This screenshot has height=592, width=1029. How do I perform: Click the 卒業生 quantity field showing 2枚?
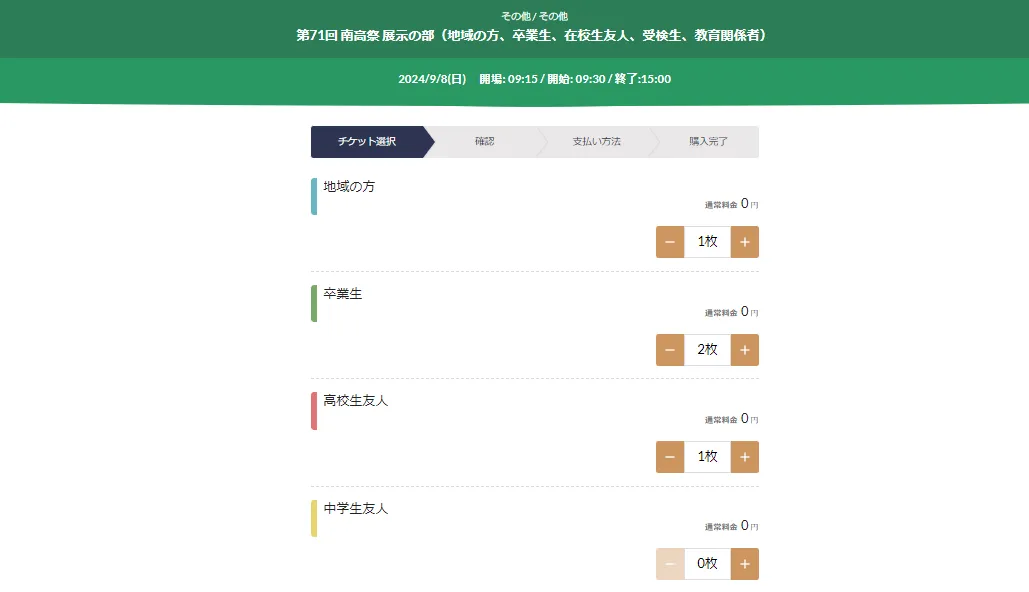click(x=707, y=350)
